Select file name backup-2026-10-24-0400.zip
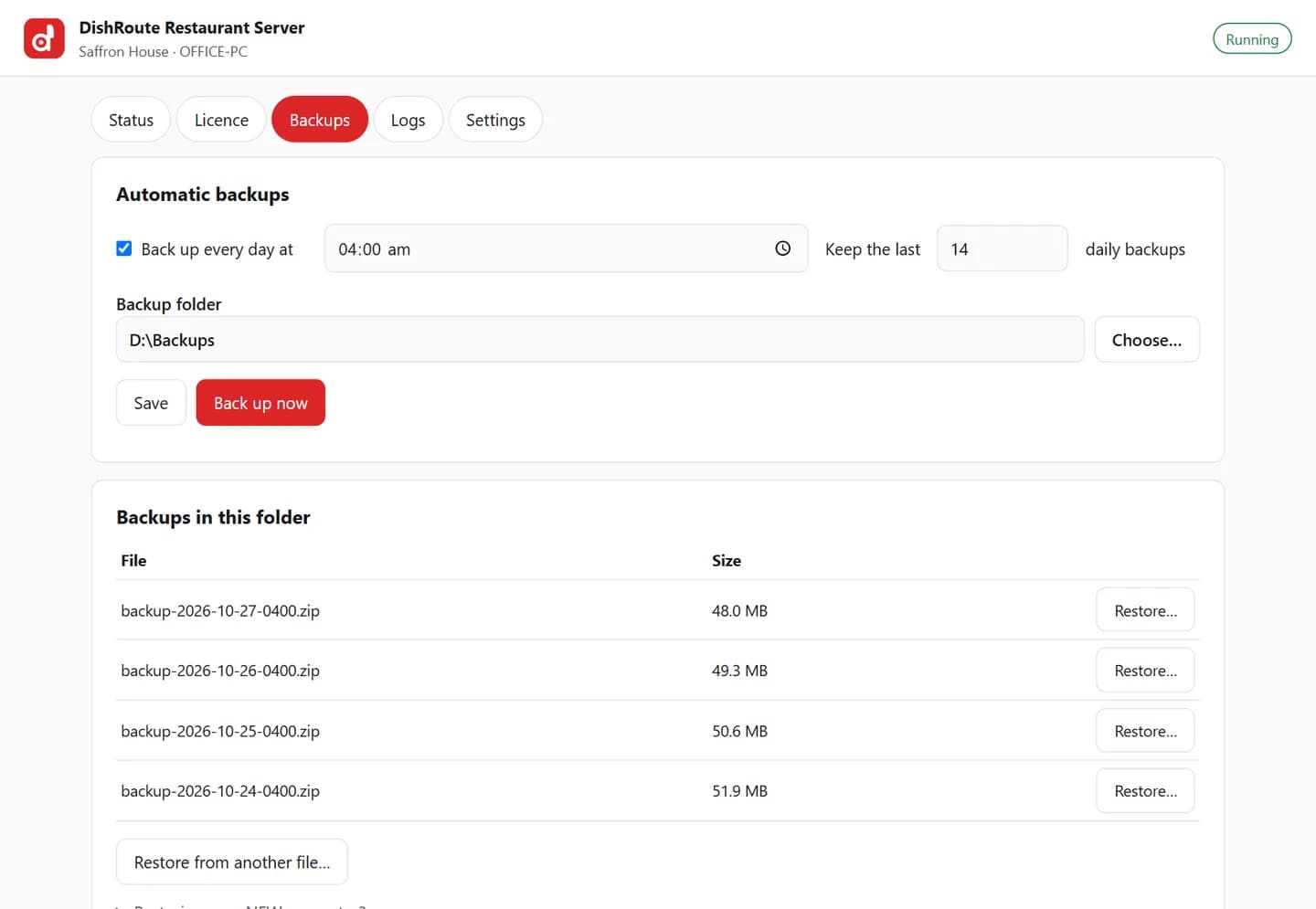 coord(220,791)
